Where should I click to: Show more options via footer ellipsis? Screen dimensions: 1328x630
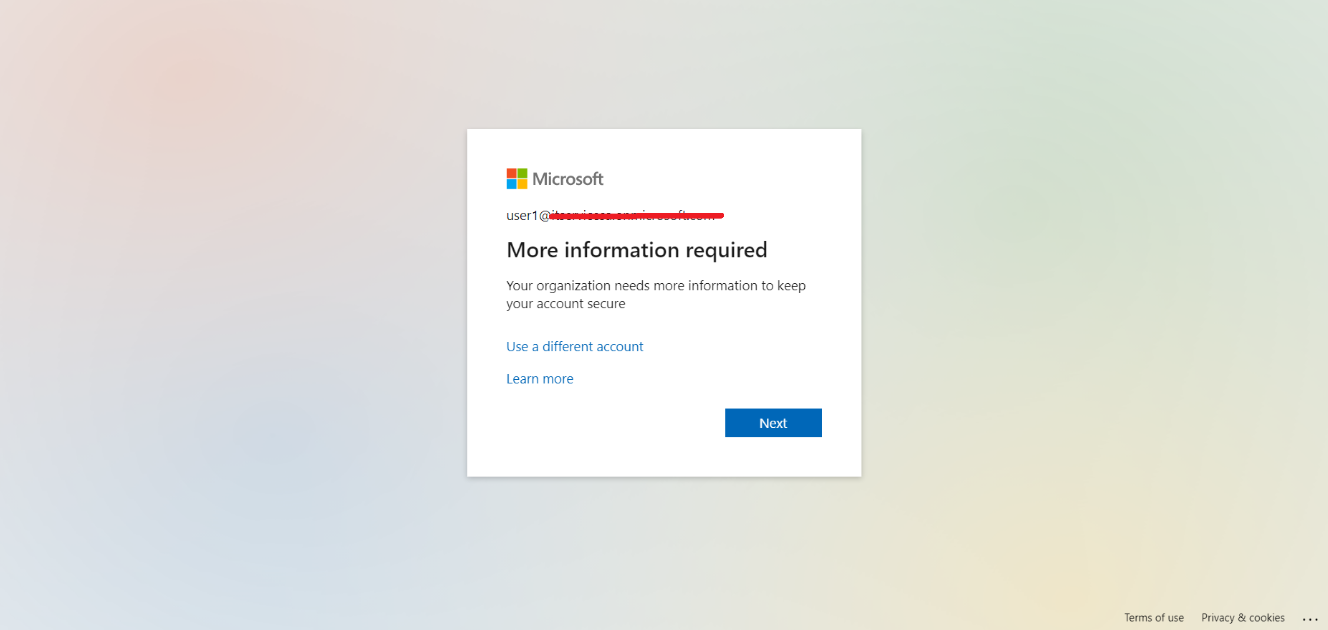(1311, 619)
